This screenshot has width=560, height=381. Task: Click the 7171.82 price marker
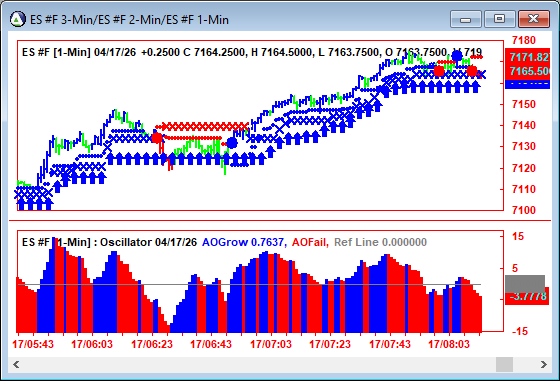[528, 57]
